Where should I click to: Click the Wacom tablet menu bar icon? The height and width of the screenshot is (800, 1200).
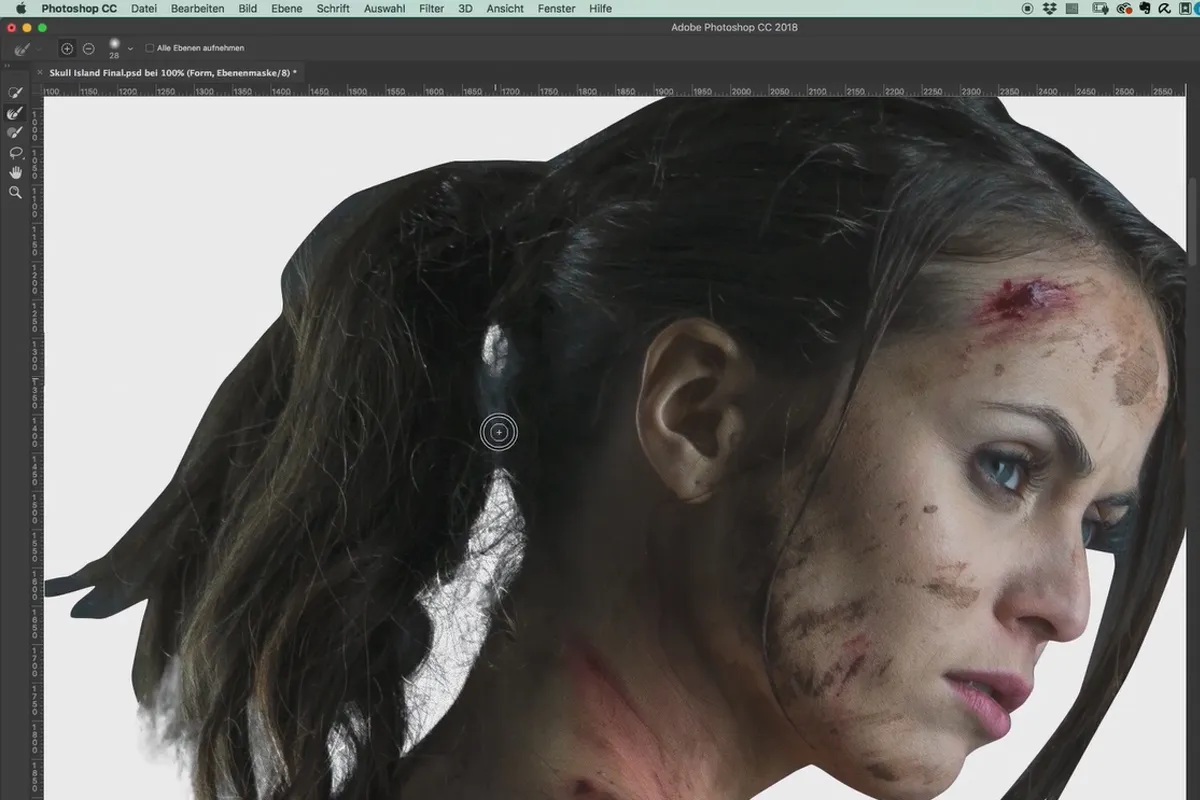(1100, 8)
